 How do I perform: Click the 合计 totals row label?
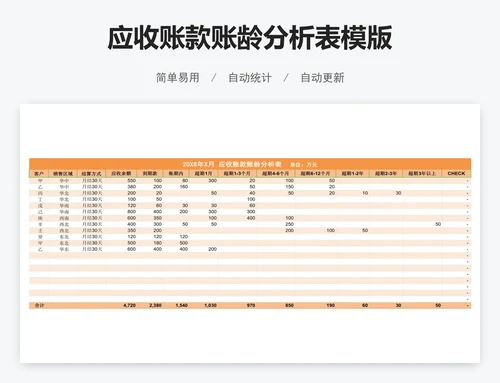[x=39, y=305]
